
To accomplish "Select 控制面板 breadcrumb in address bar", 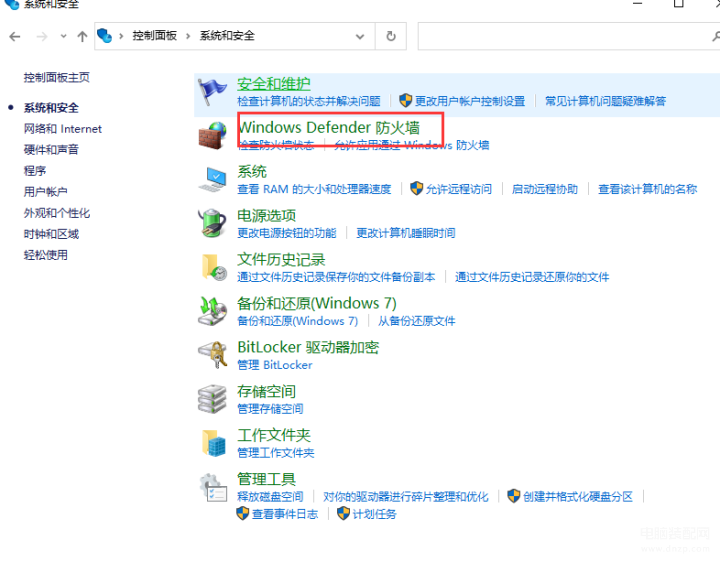I will [155, 36].
